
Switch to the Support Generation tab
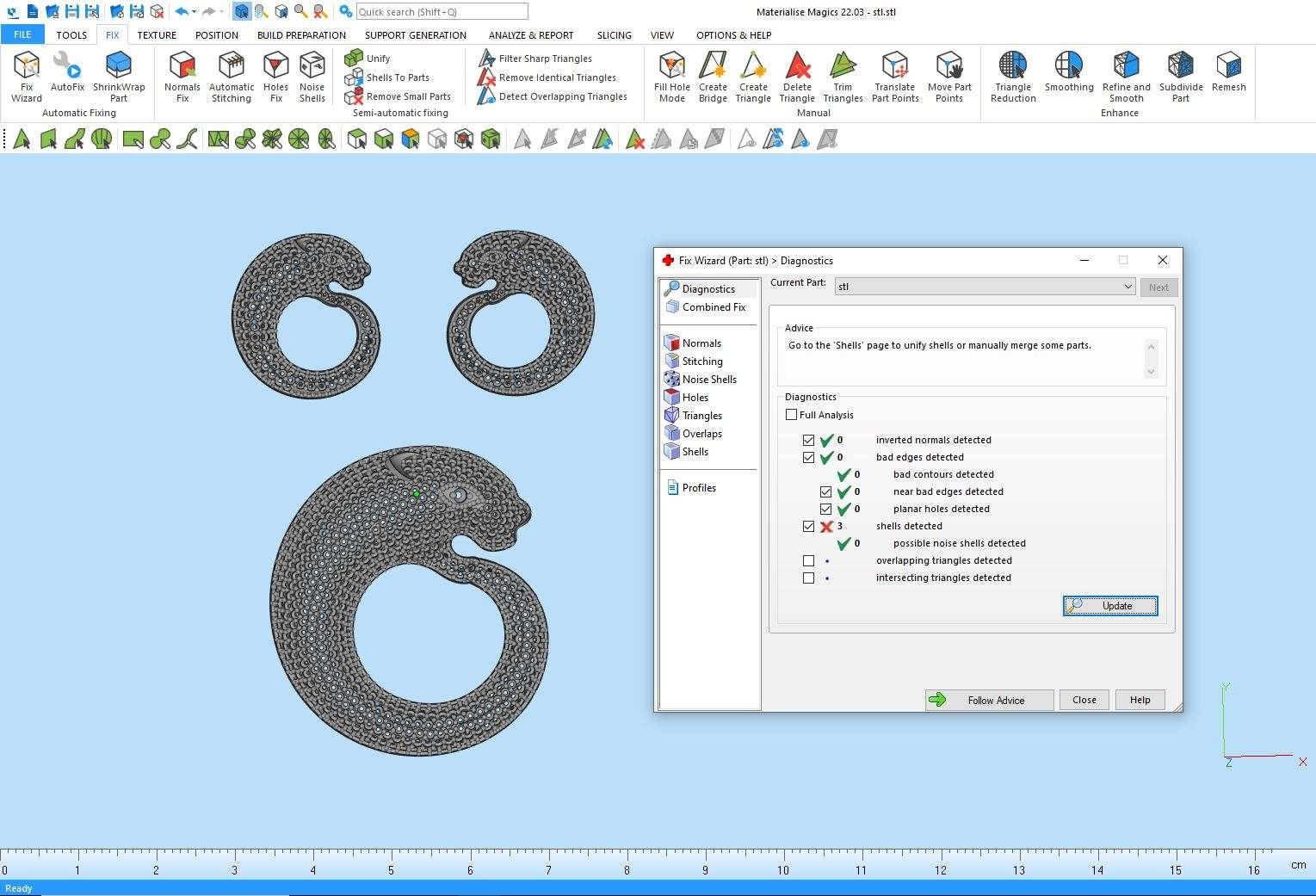click(x=415, y=35)
